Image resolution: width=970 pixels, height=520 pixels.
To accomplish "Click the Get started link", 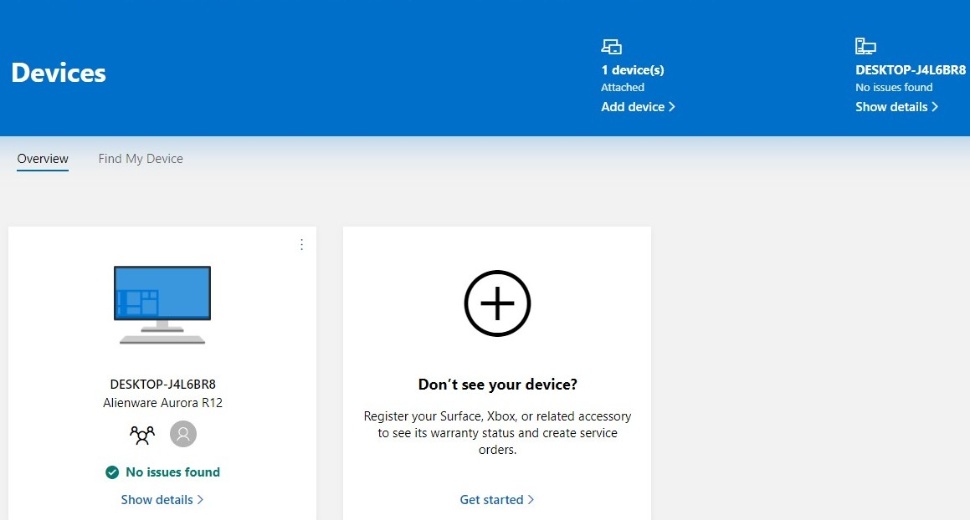I will 497,500.
